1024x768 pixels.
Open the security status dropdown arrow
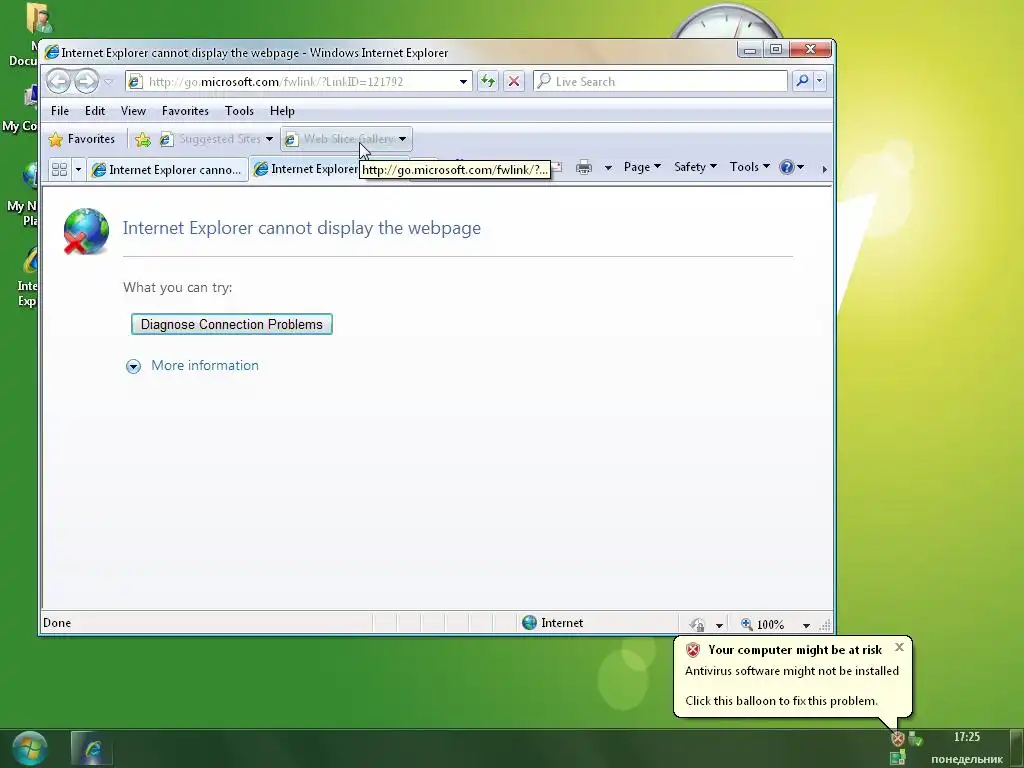click(x=719, y=625)
